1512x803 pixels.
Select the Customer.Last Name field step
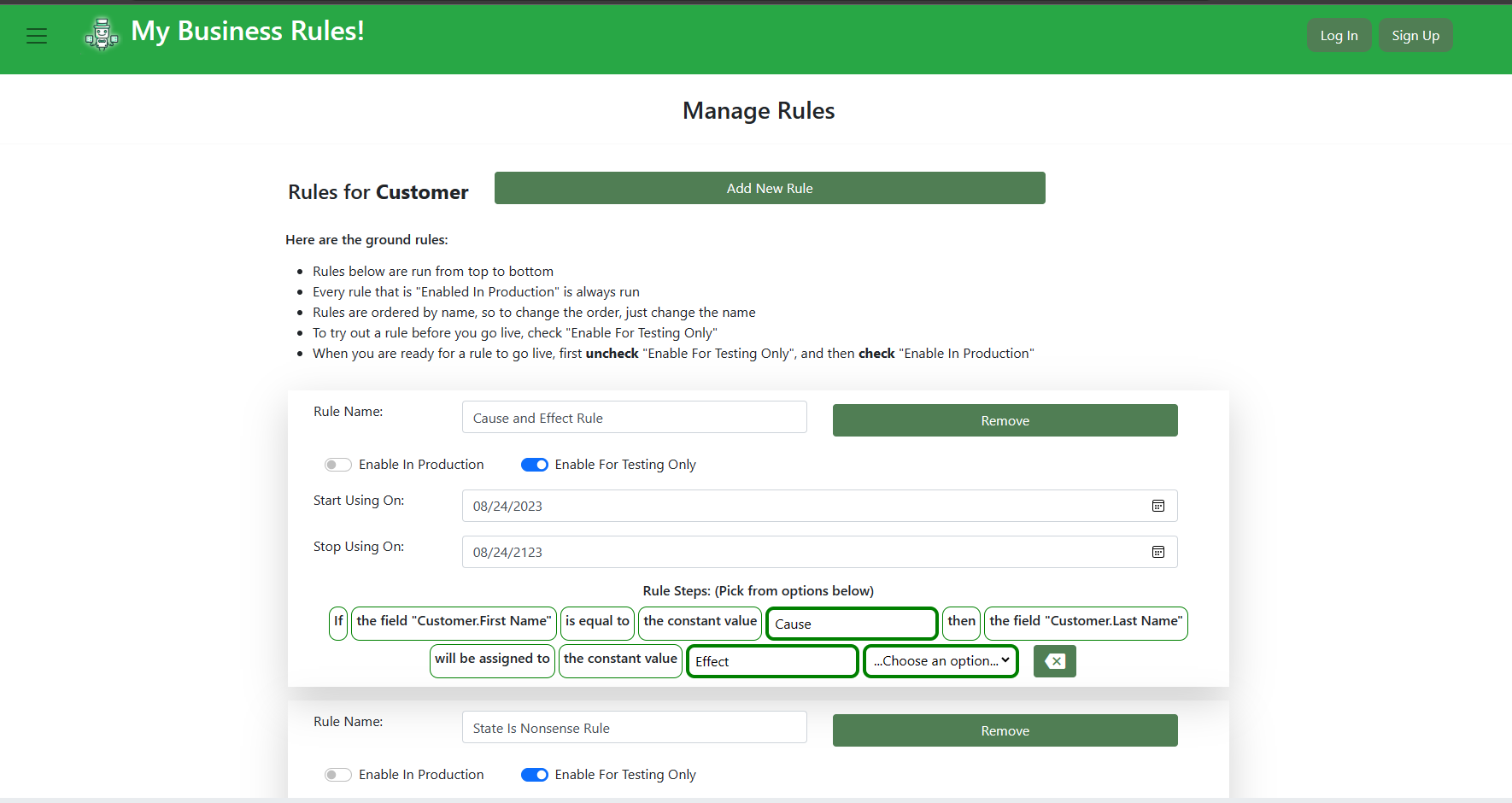pos(1086,623)
